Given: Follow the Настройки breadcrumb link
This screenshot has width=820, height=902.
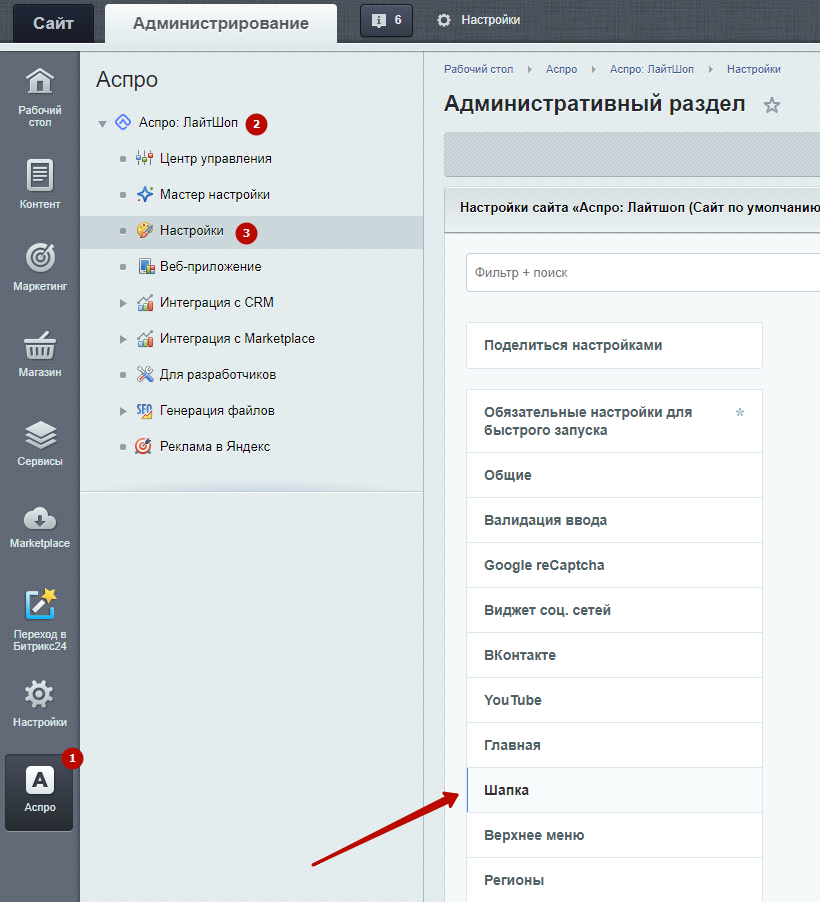Looking at the screenshot, I should tap(753, 69).
